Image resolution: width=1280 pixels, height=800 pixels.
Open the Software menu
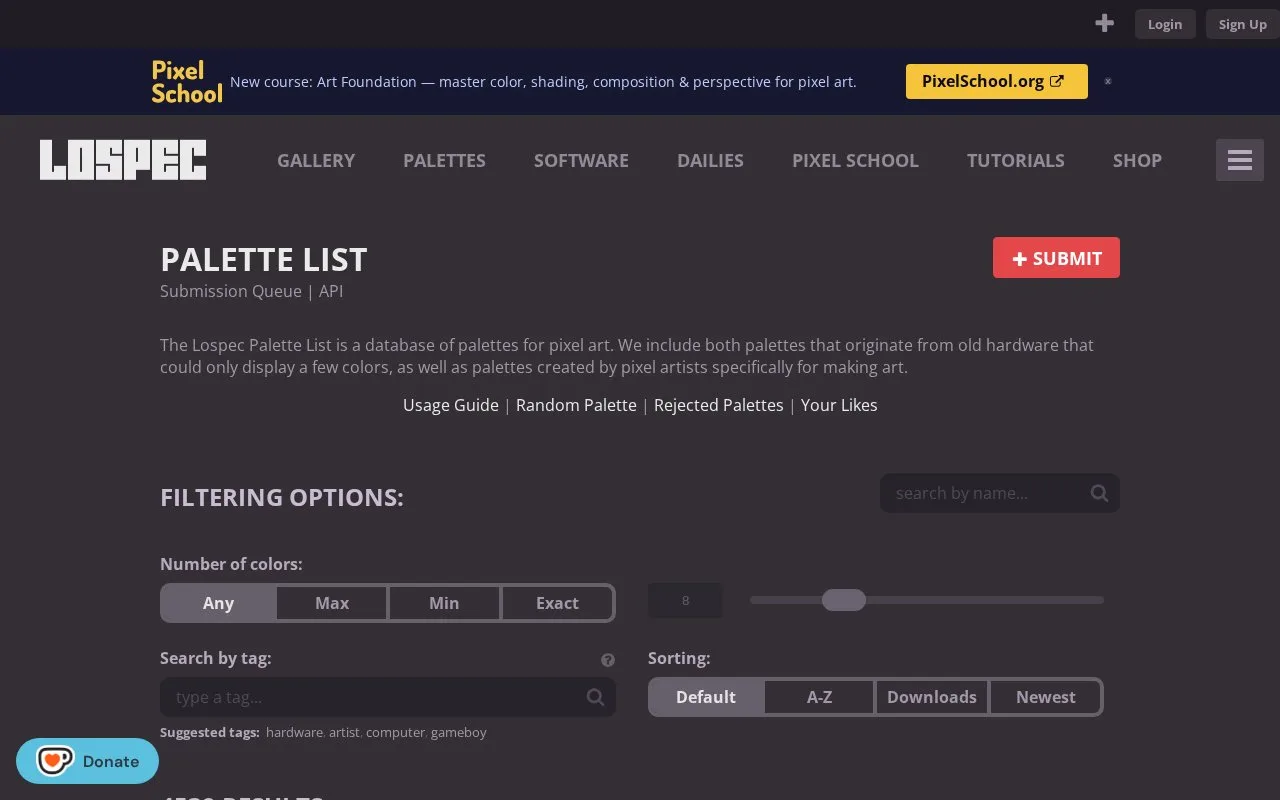coord(581,160)
